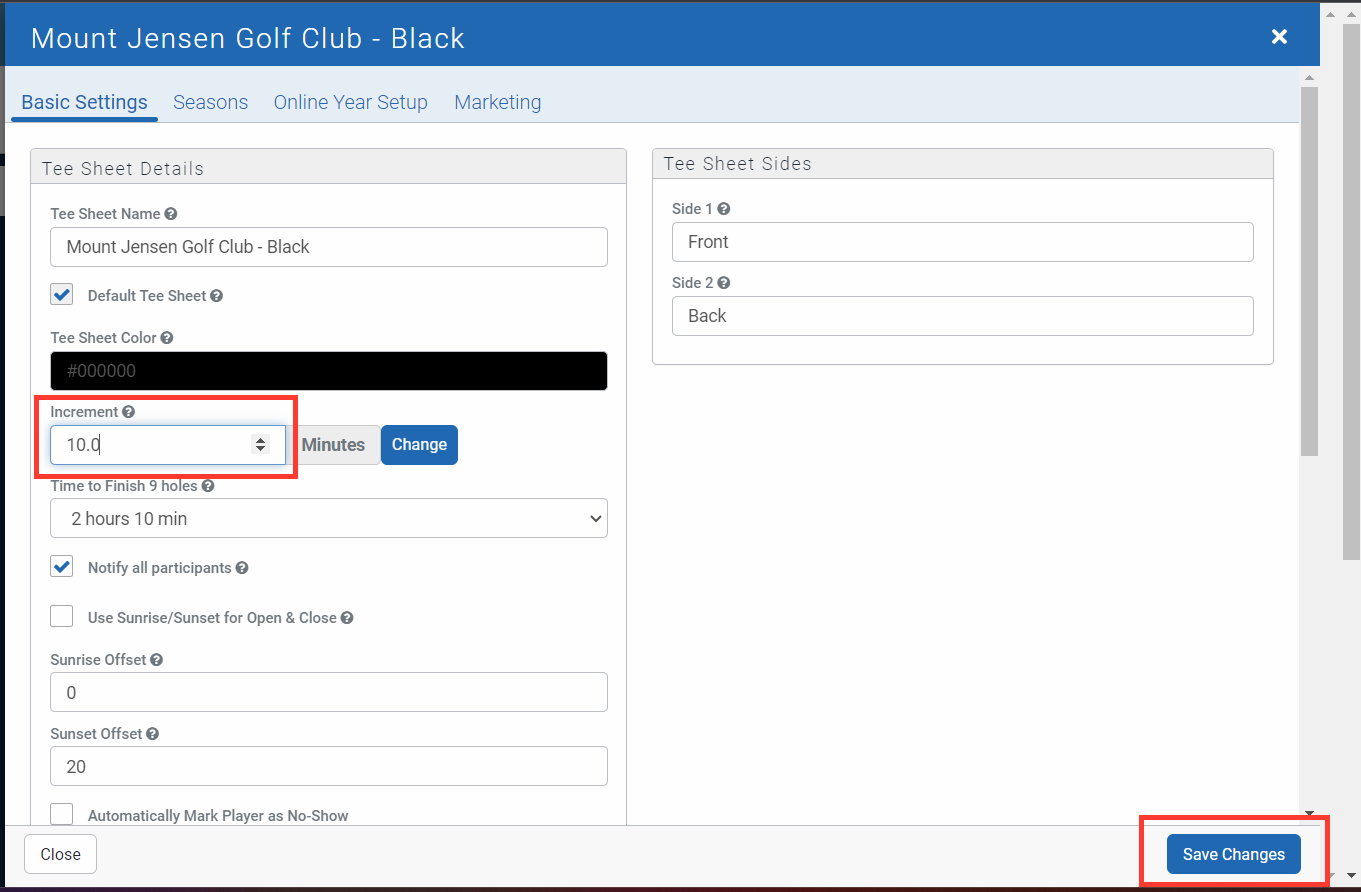Switch to the Seasons tab
Screen dimensions: 1361x892
[210, 102]
